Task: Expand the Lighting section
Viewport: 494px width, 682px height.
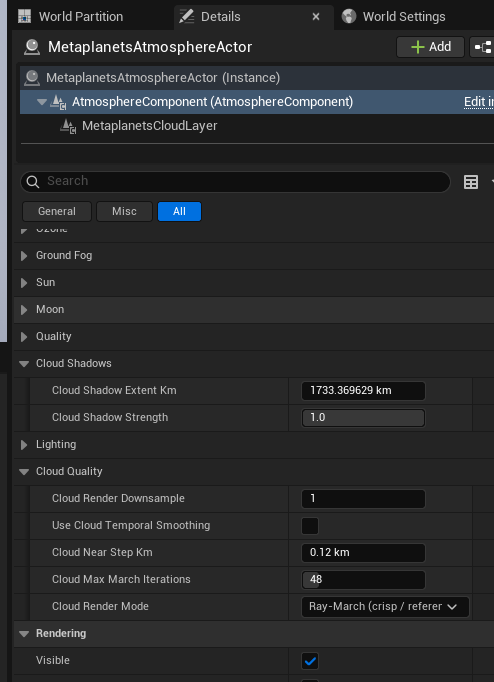Action: pyautogui.click(x=24, y=445)
